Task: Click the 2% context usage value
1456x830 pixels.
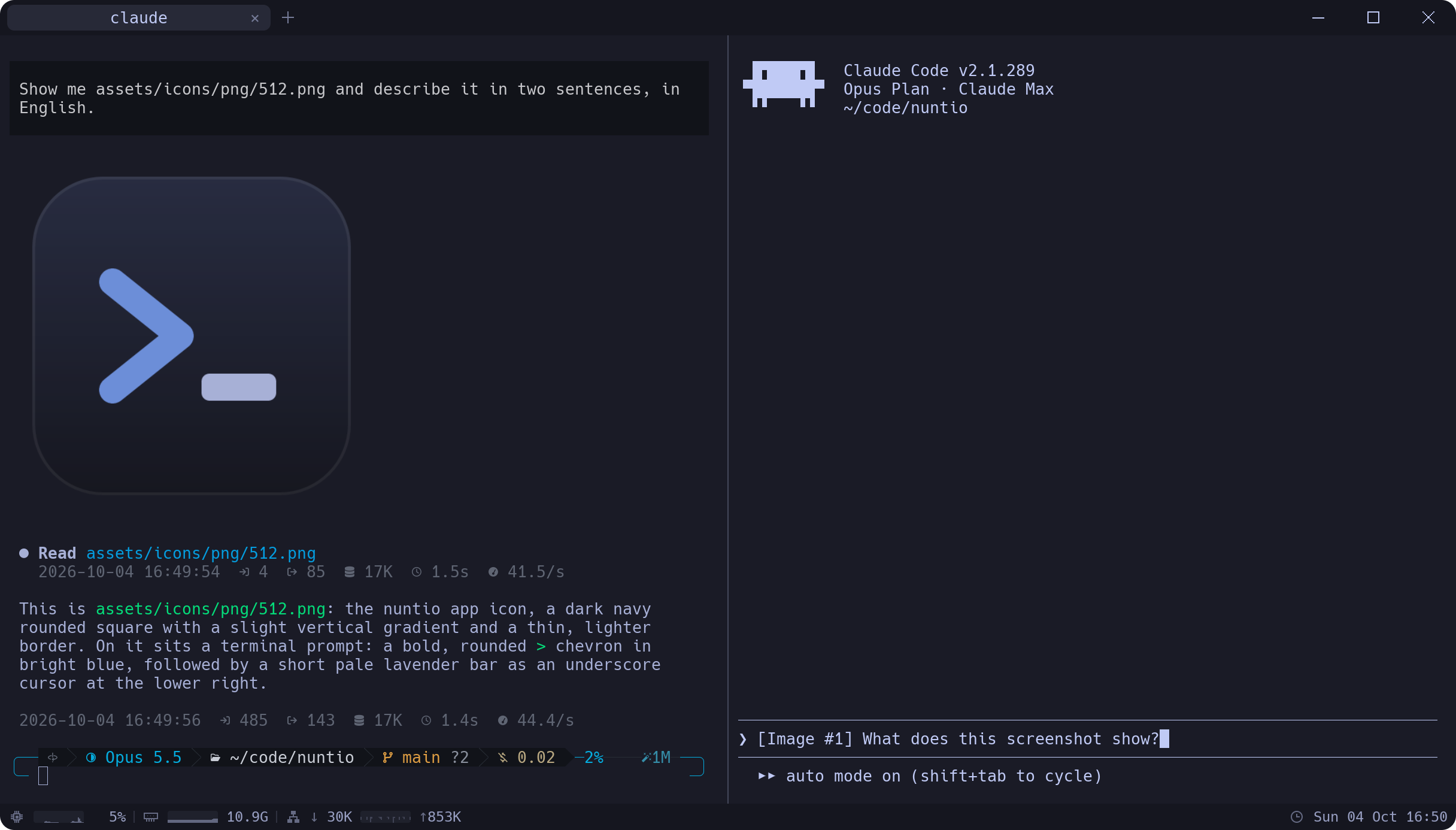Action: click(x=594, y=758)
